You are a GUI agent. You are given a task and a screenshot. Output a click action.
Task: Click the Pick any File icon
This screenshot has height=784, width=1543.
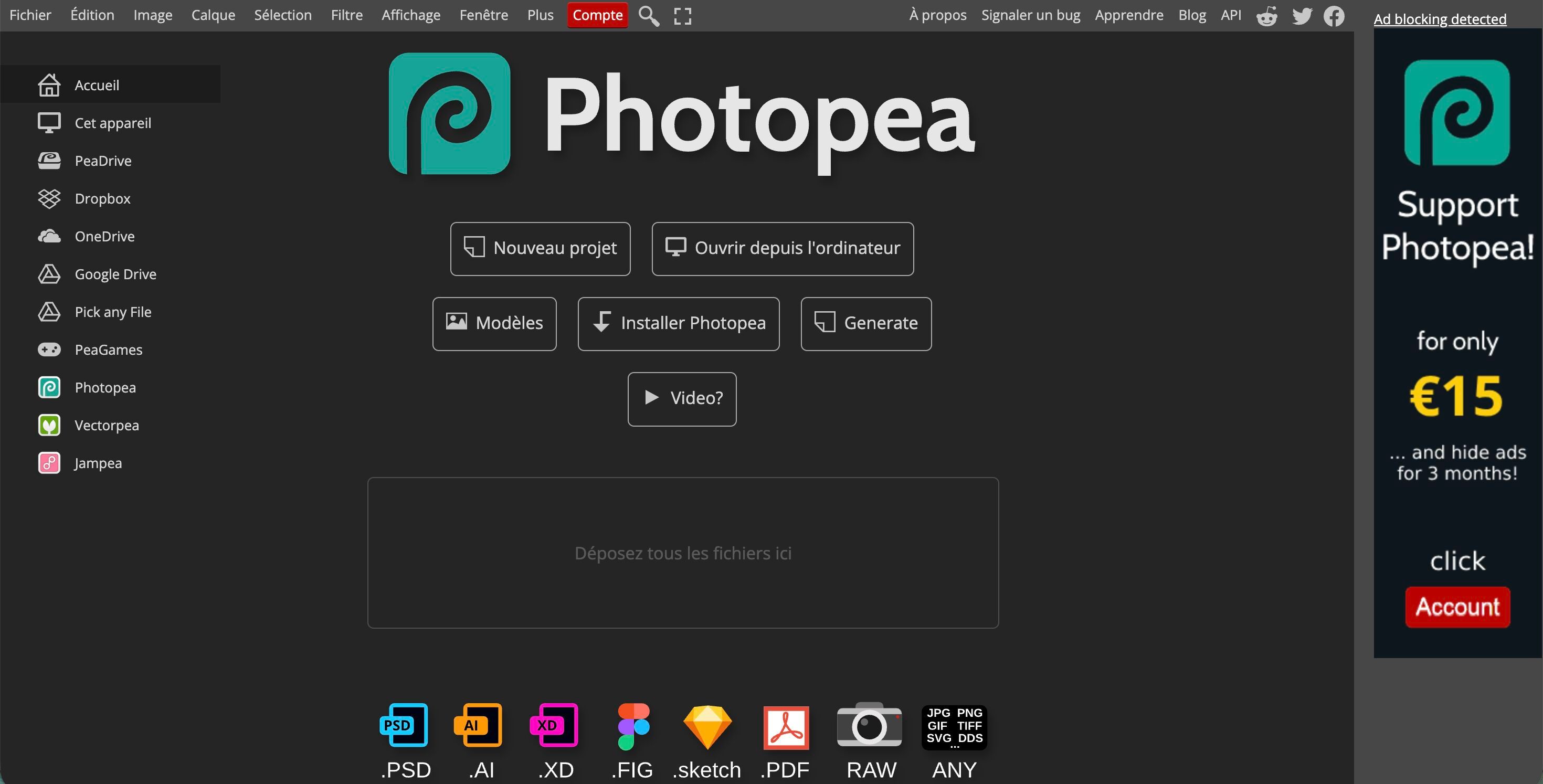point(49,311)
